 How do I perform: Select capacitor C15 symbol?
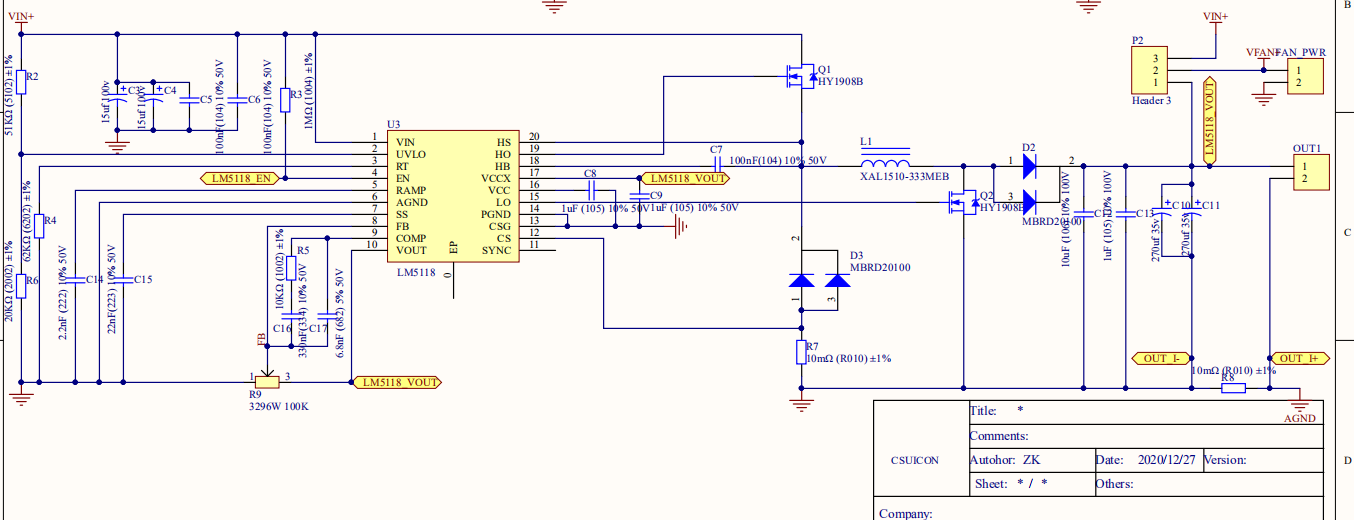[123, 278]
